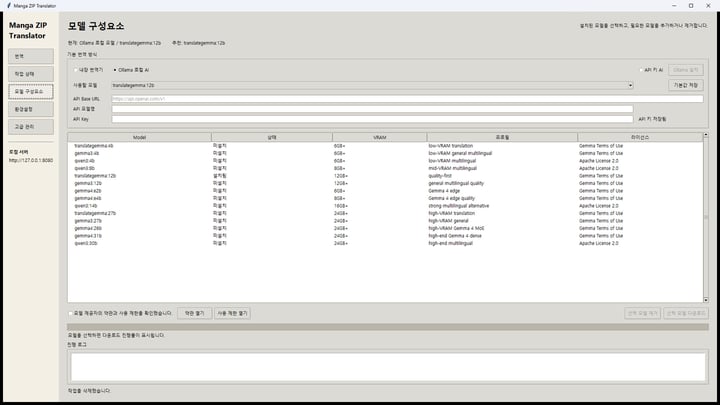Focus the API Base URL field
Viewport: 720px width, 405px height.
coord(407,99)
